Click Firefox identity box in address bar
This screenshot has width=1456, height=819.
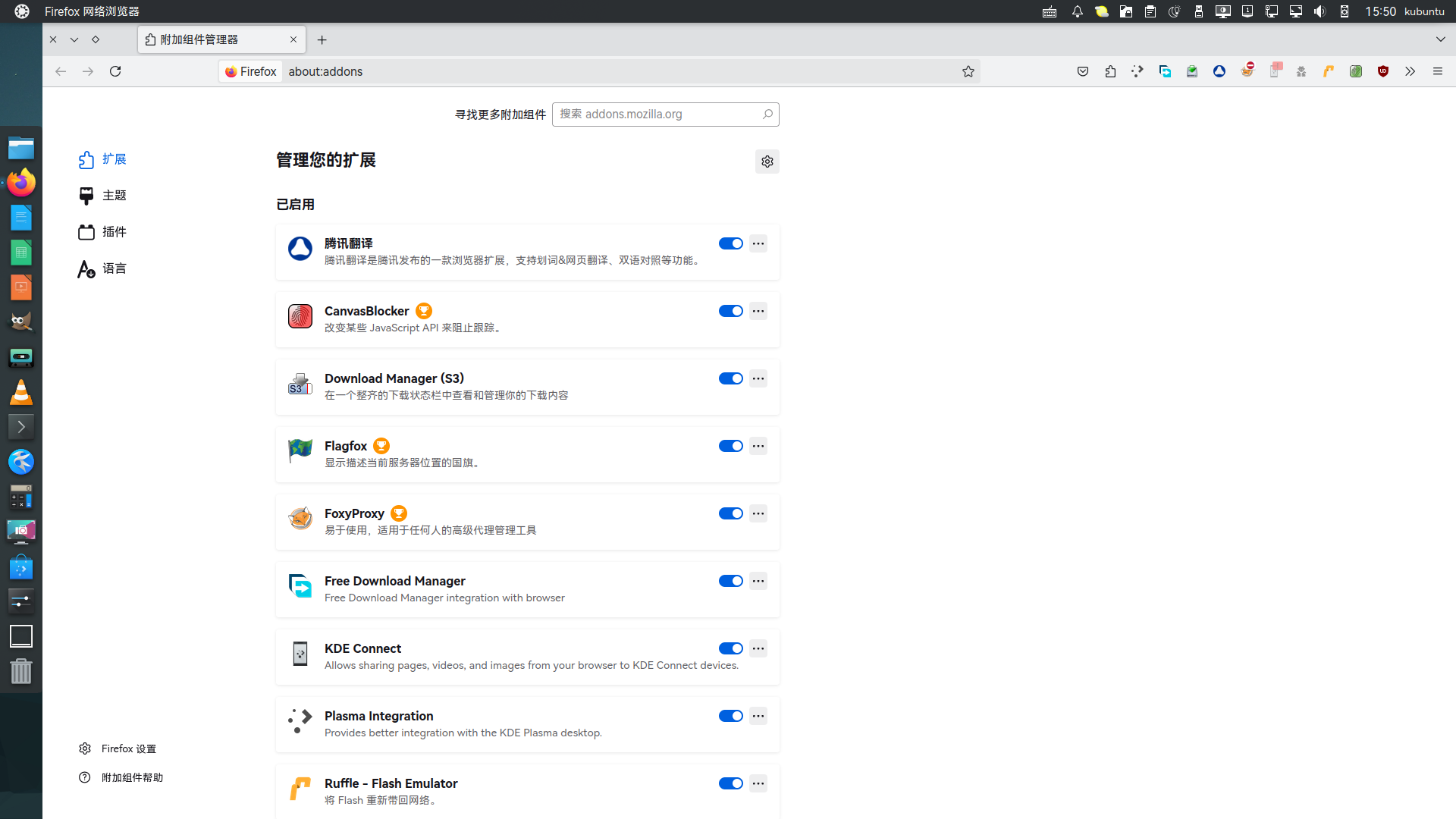[251, 71]
